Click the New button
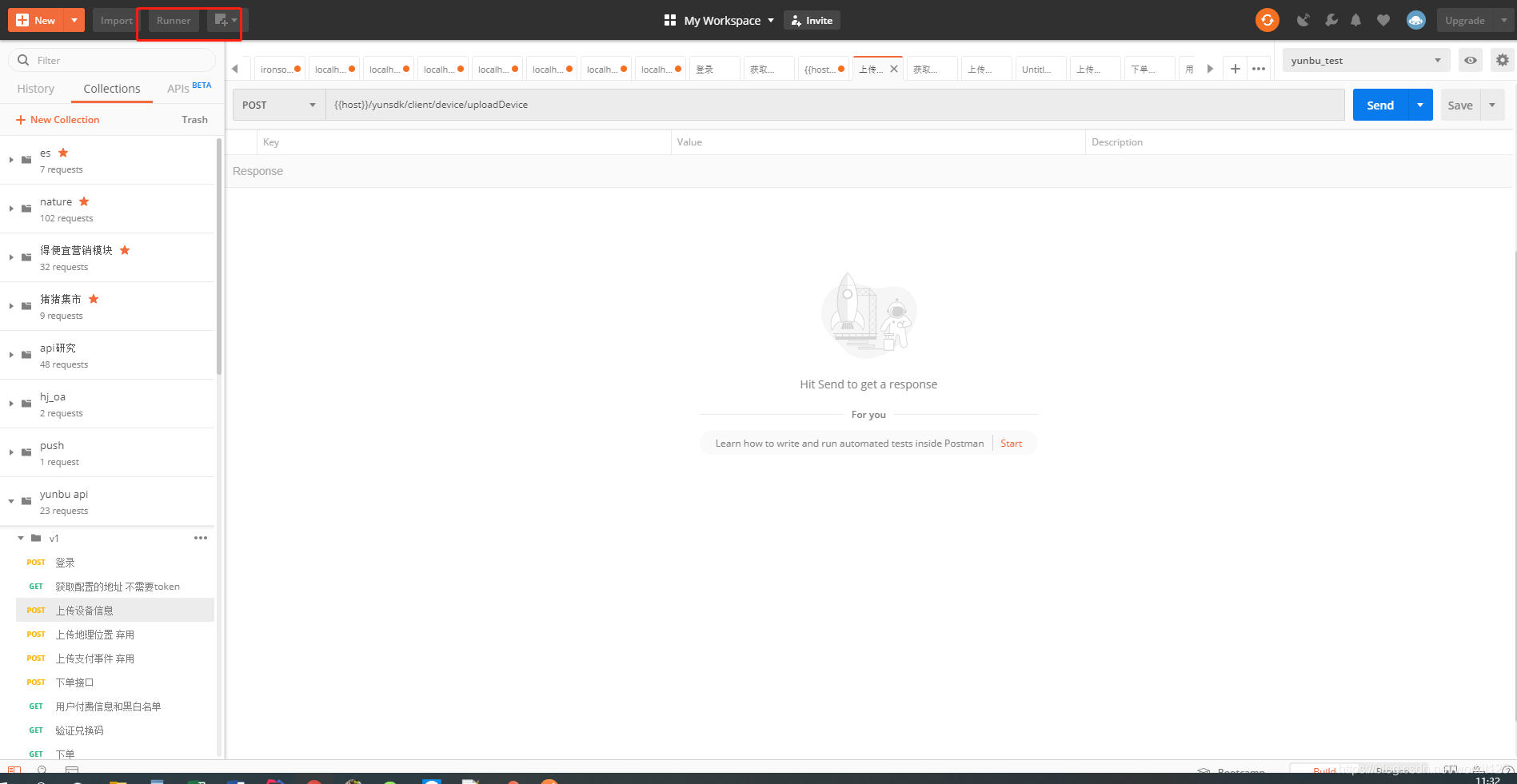 (37, 20)
